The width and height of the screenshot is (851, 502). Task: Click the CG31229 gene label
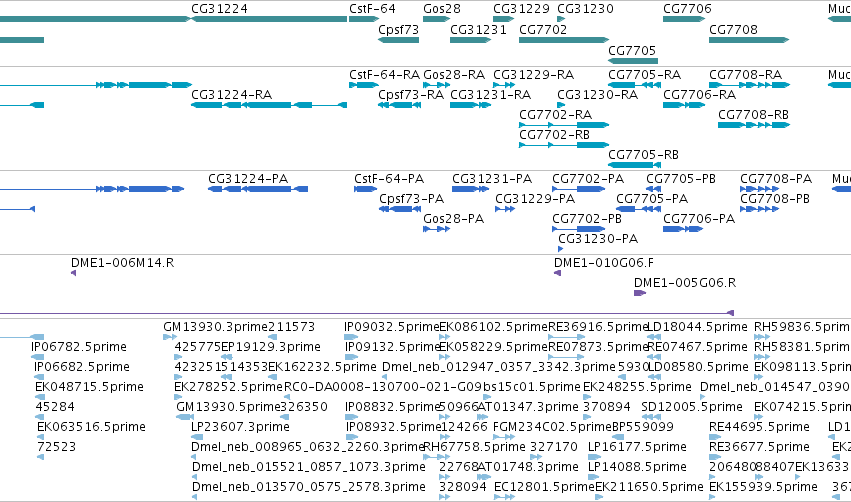tap(521, 9)
